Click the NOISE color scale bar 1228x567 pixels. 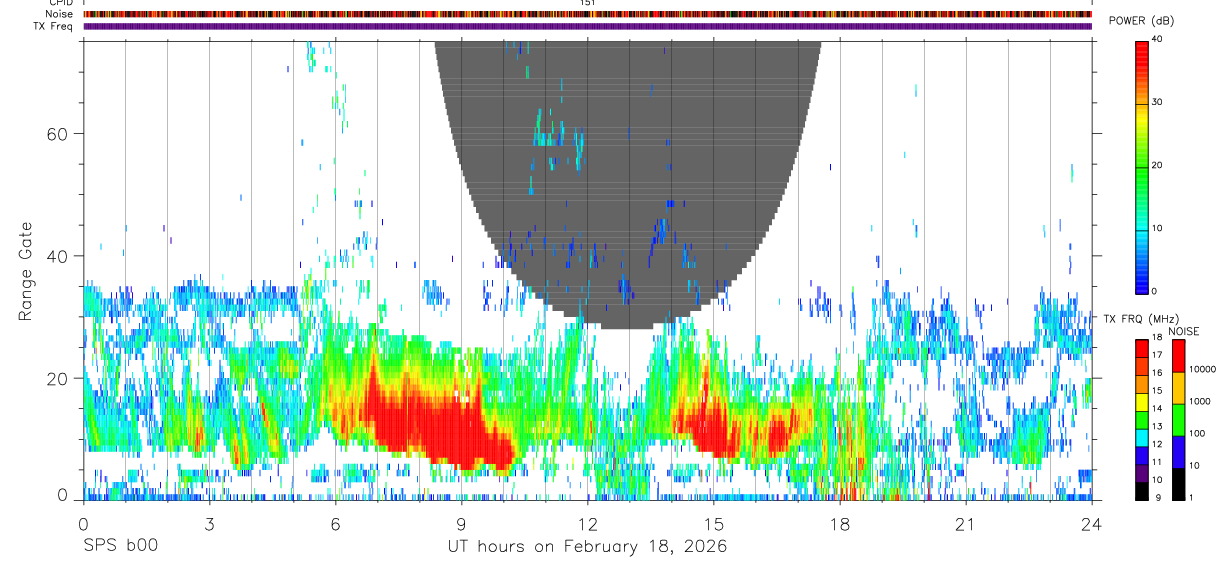1179,419
